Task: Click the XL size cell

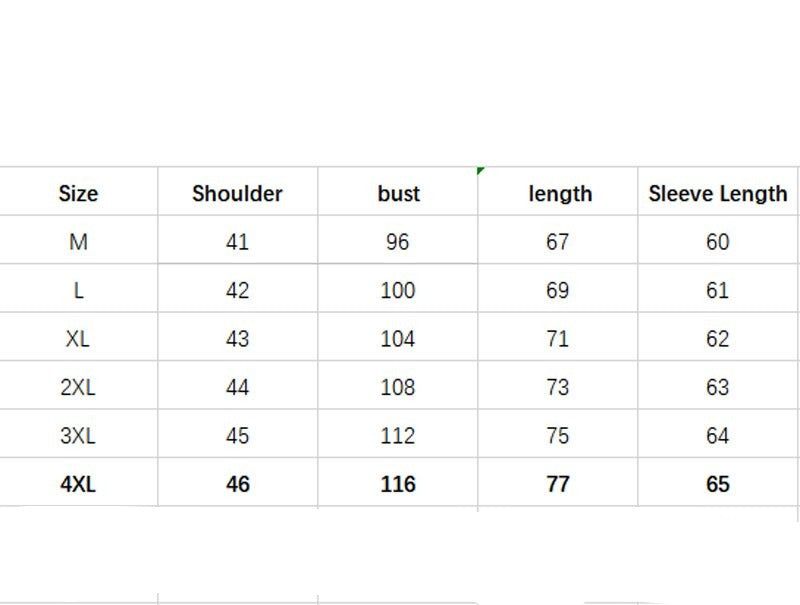Action: (x=78, y=339)
